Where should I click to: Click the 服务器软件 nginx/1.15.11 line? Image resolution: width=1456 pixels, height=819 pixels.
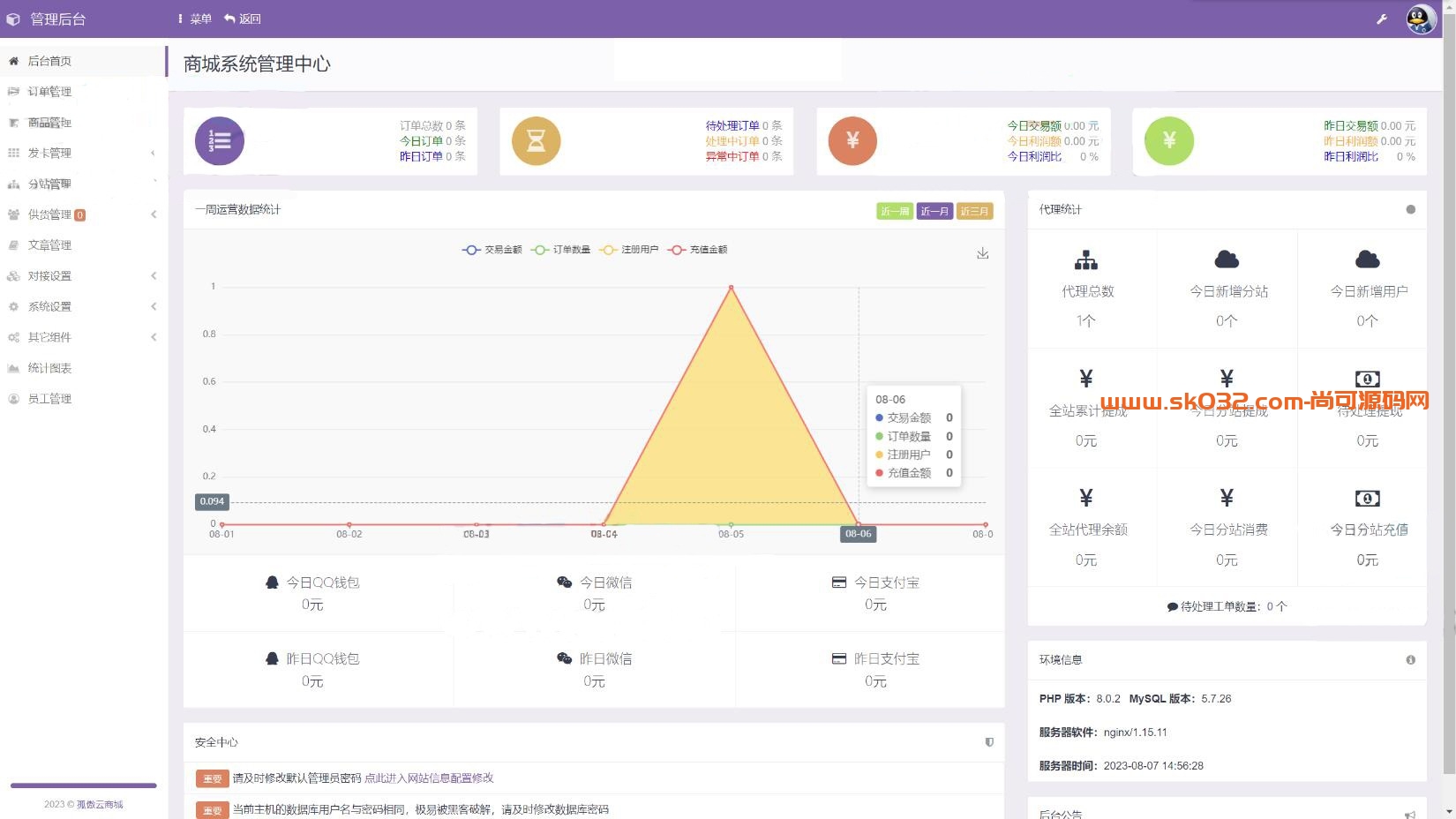[x=1103, y=733]
